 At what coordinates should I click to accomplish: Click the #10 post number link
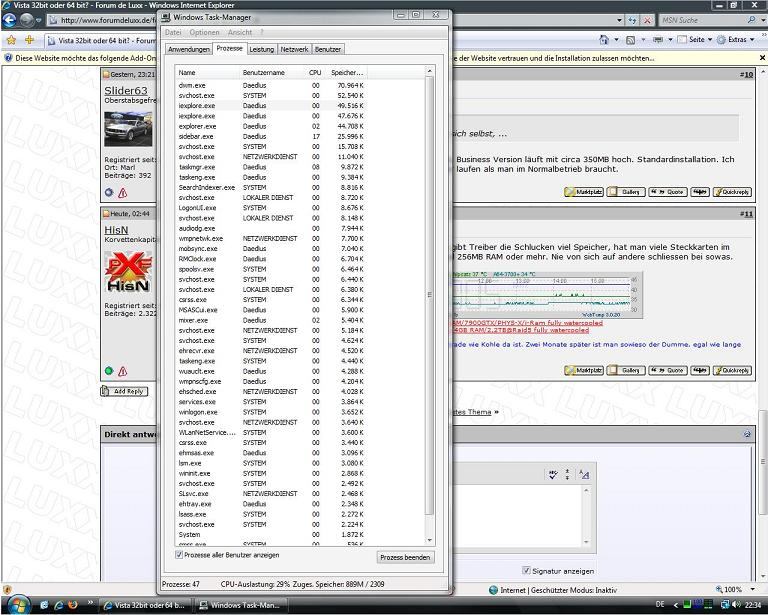746,74
